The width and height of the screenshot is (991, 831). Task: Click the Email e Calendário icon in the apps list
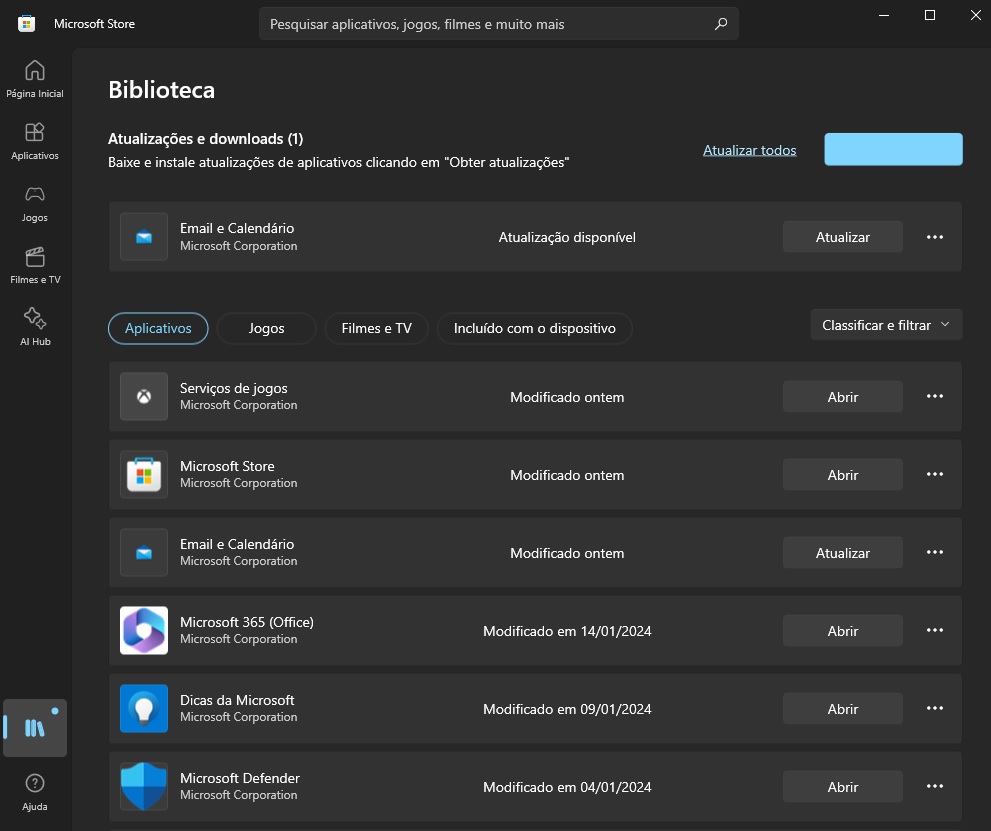pyautogui.click(x=144, y=553)
